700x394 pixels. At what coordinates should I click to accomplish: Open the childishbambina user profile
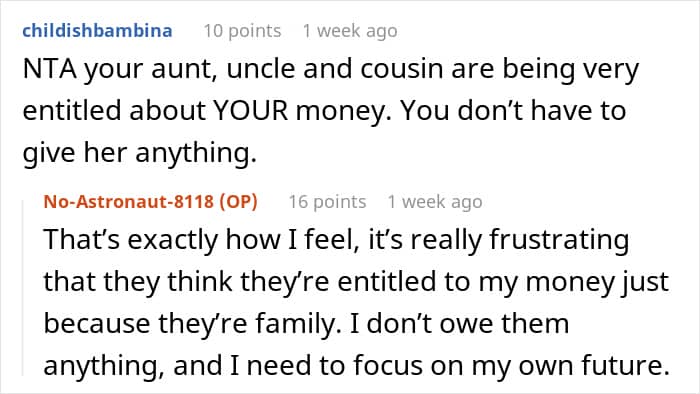pos(97,31)
